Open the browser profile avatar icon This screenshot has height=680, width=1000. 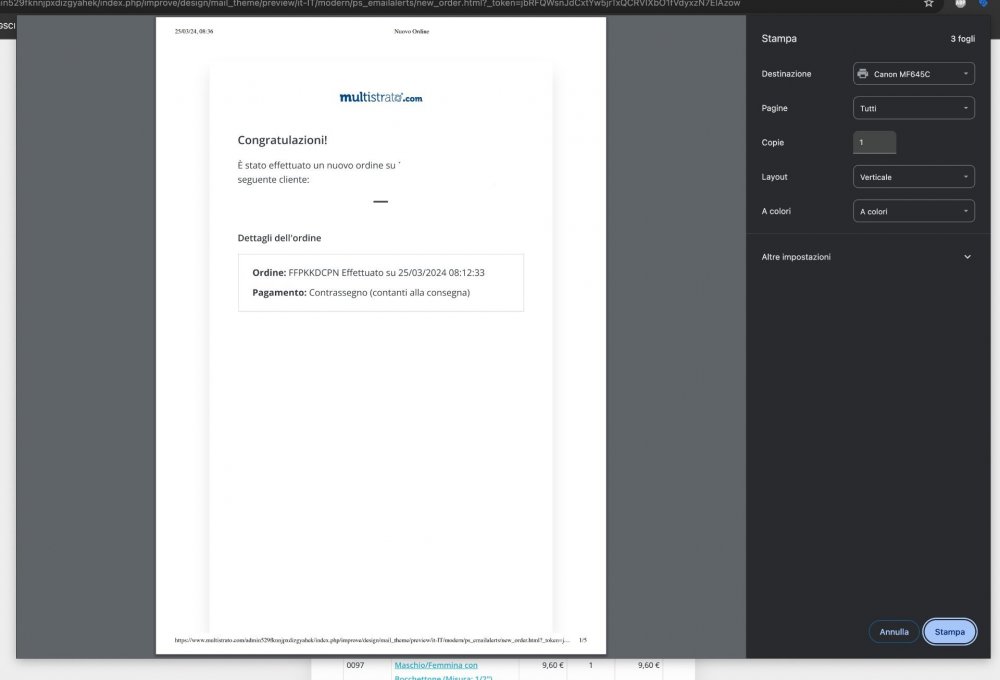958,4
